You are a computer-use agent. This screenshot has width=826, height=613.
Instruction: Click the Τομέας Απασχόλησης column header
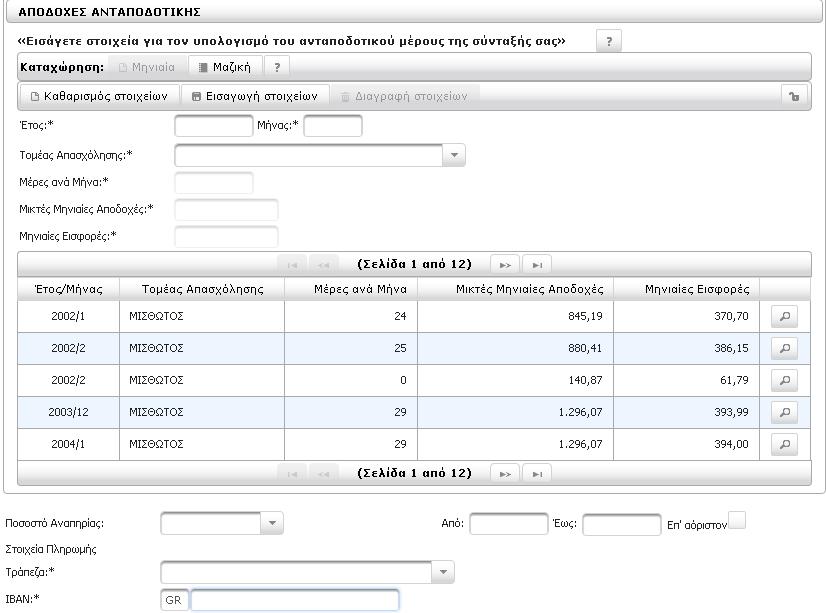pos(202,289)
